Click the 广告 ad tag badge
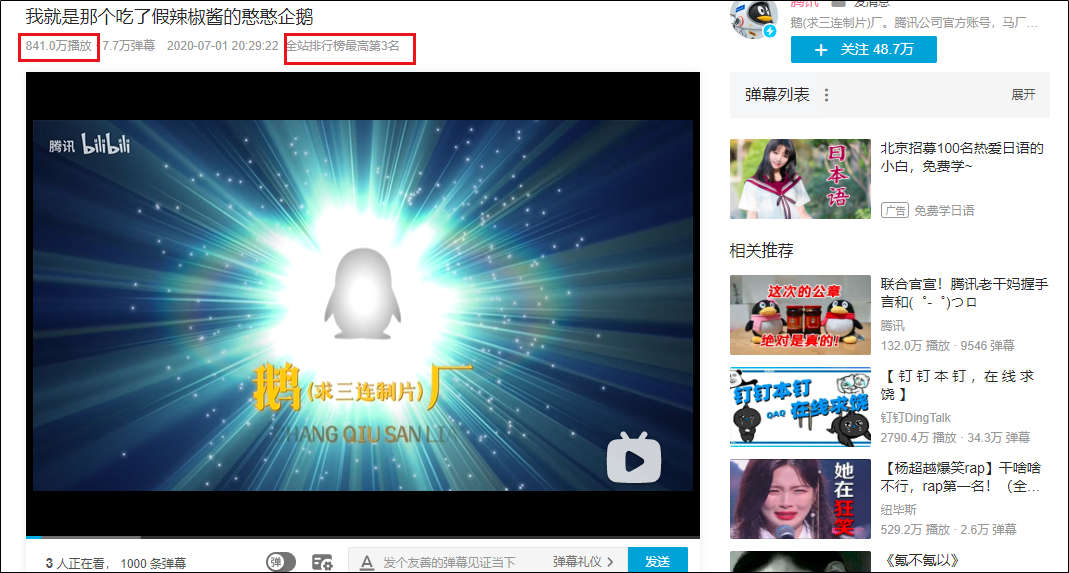This screenshot has width=1069, height=573. click(x=894, y=210)
